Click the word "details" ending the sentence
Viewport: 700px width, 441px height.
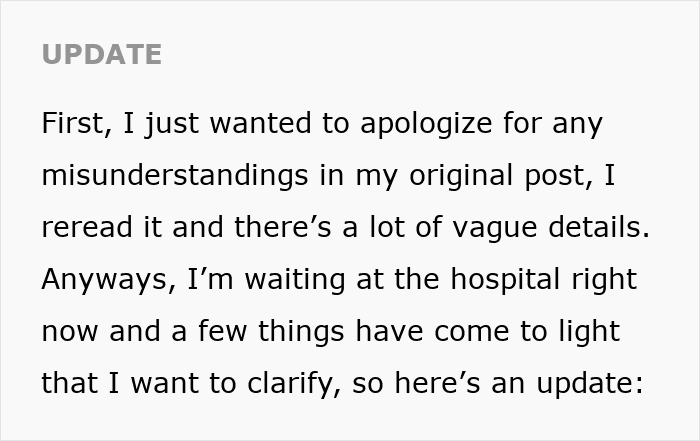(596, 227)
